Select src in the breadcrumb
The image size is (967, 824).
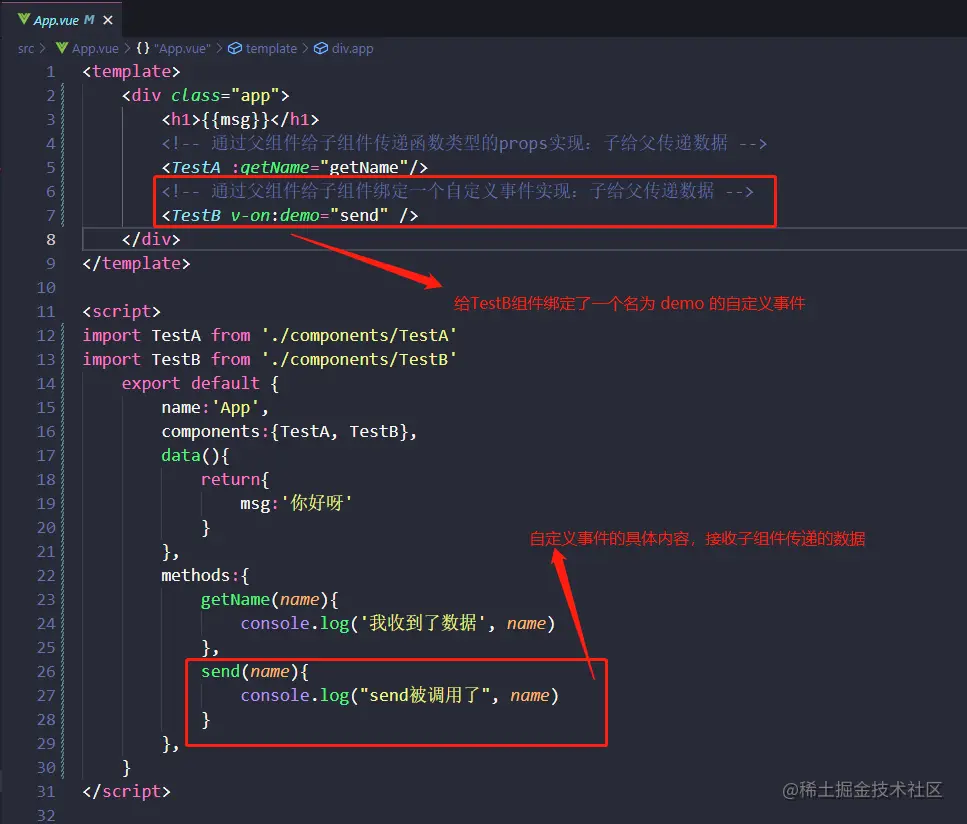[26, 48]
